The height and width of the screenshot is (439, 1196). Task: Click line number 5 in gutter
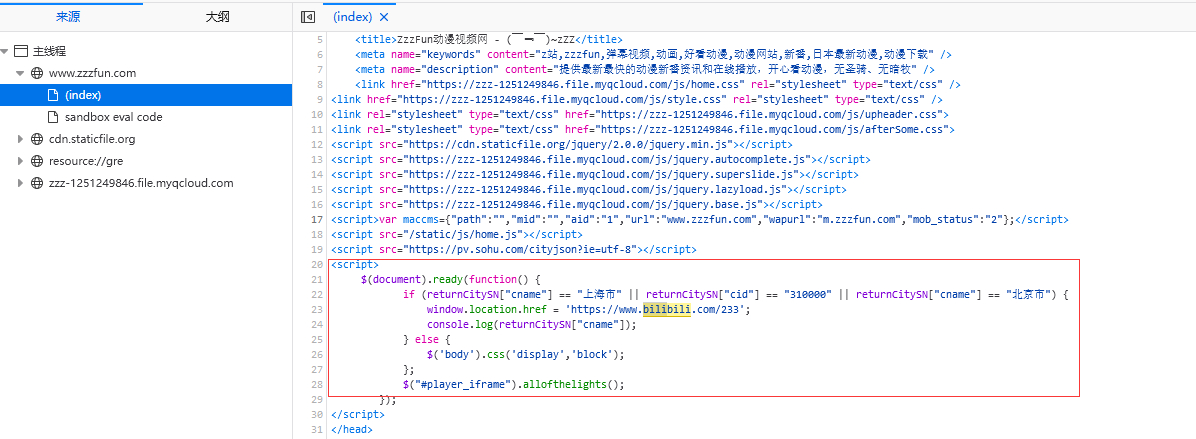click(x=320, y=39)
